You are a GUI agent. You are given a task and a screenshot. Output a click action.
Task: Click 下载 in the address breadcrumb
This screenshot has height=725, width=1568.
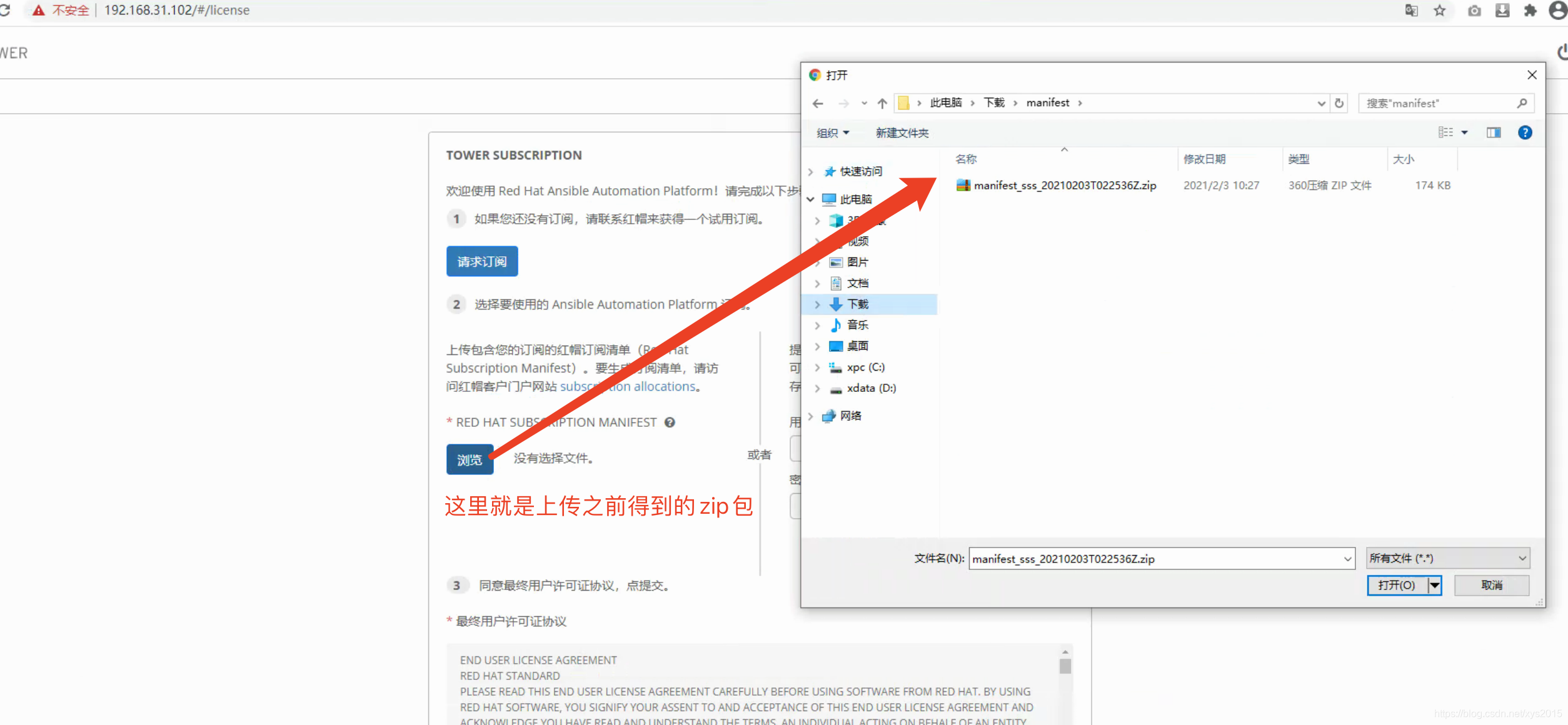tap(993, 102)
